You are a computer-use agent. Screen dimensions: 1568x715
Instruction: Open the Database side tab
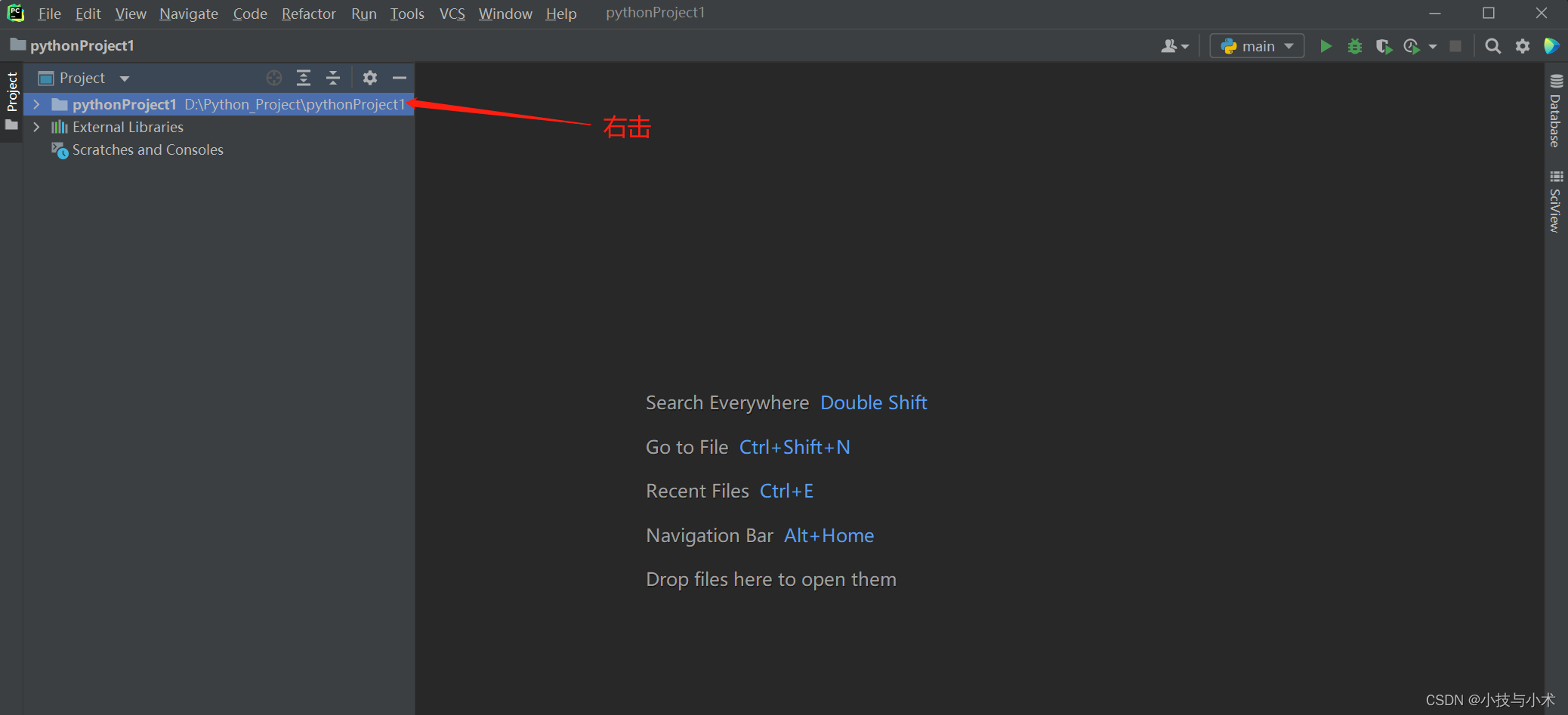1556,112
